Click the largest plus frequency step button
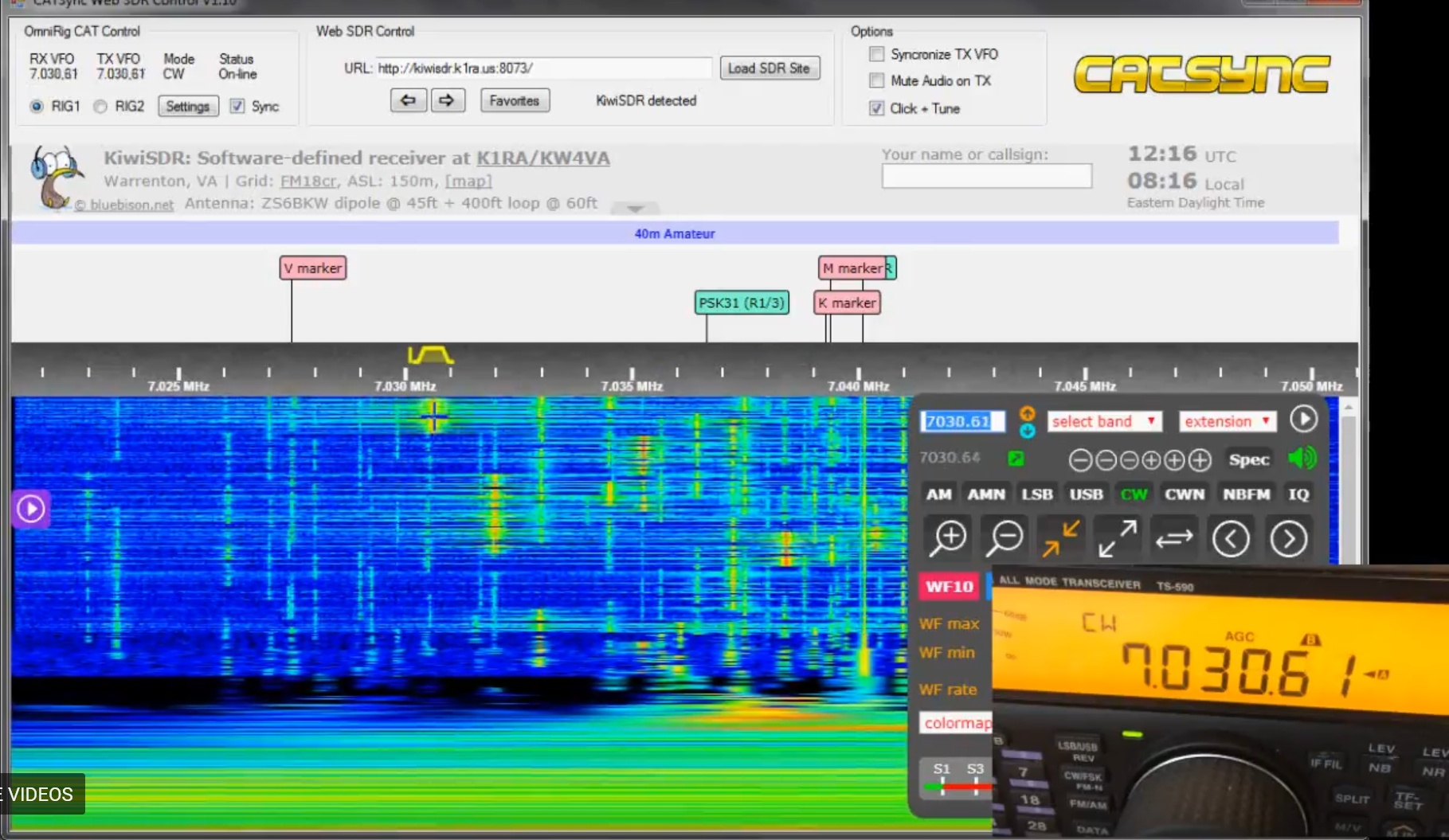This screenshot has width=1449, height=840. (x=1200, y=459)
